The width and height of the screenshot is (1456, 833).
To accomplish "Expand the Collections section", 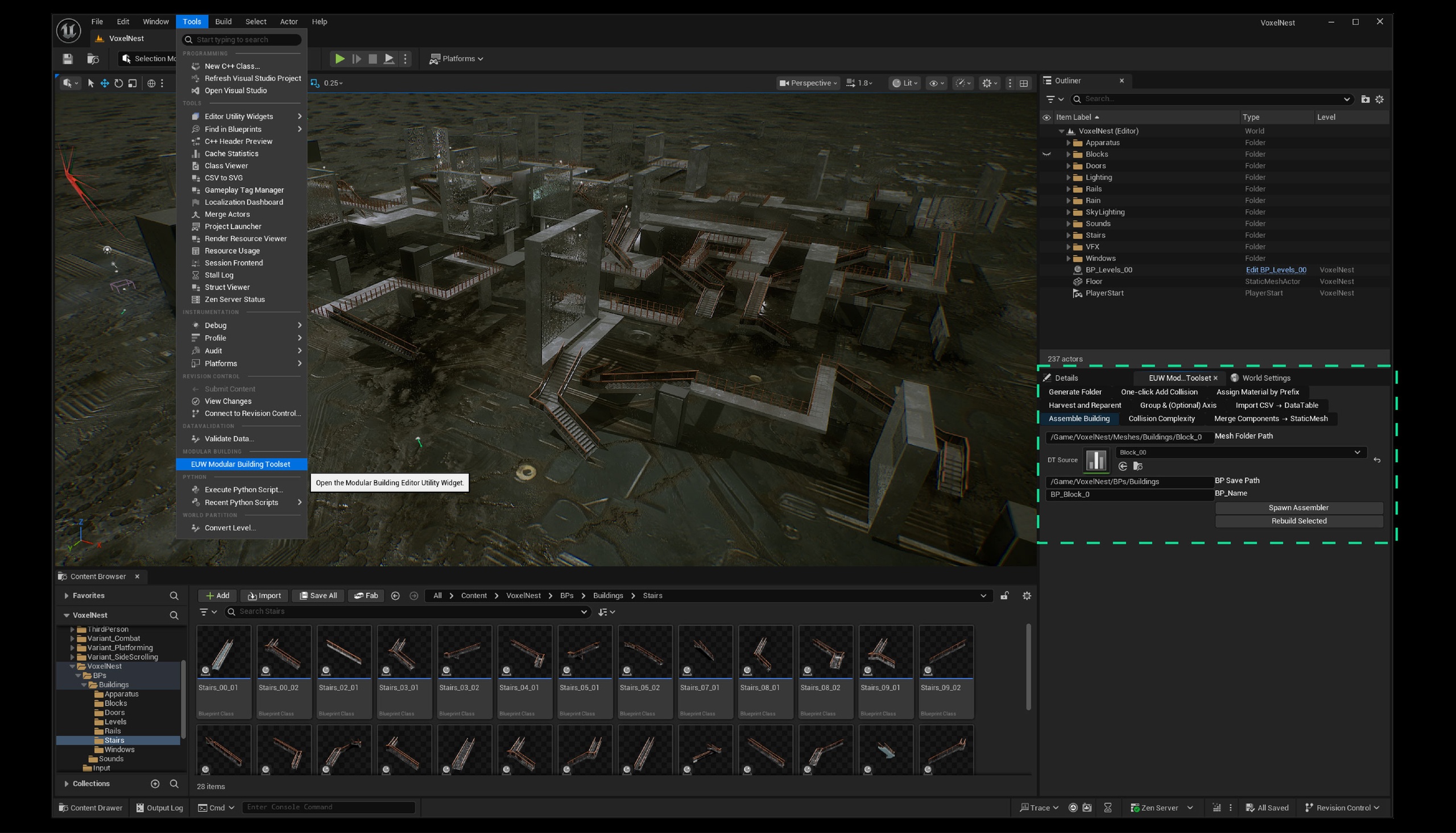I will [67, 783].
